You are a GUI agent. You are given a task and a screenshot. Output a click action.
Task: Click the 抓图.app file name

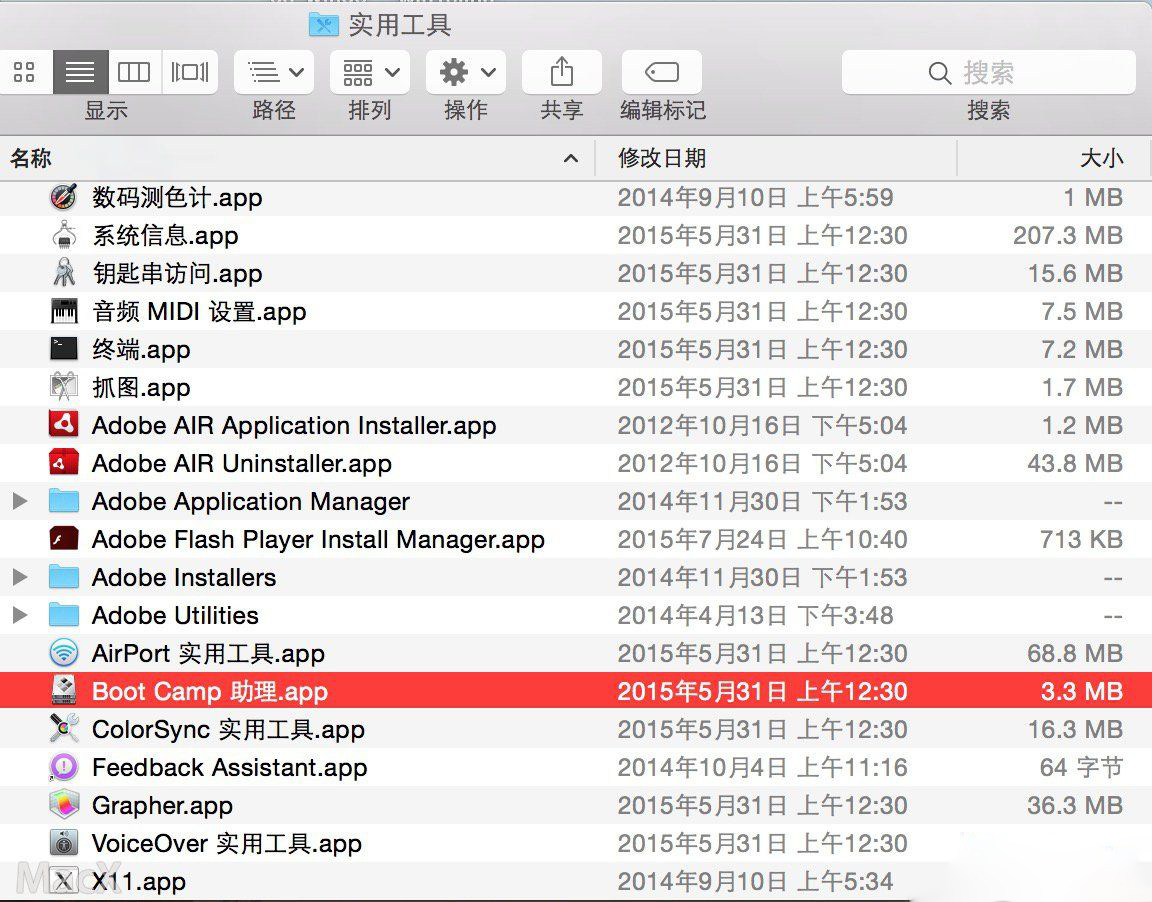pos(141,388)
